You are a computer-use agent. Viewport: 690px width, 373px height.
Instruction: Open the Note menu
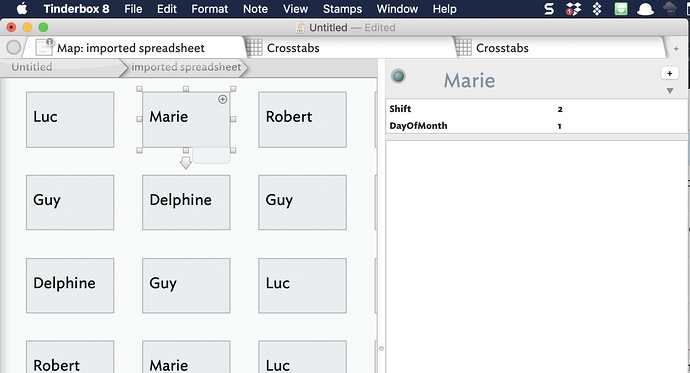255,9
